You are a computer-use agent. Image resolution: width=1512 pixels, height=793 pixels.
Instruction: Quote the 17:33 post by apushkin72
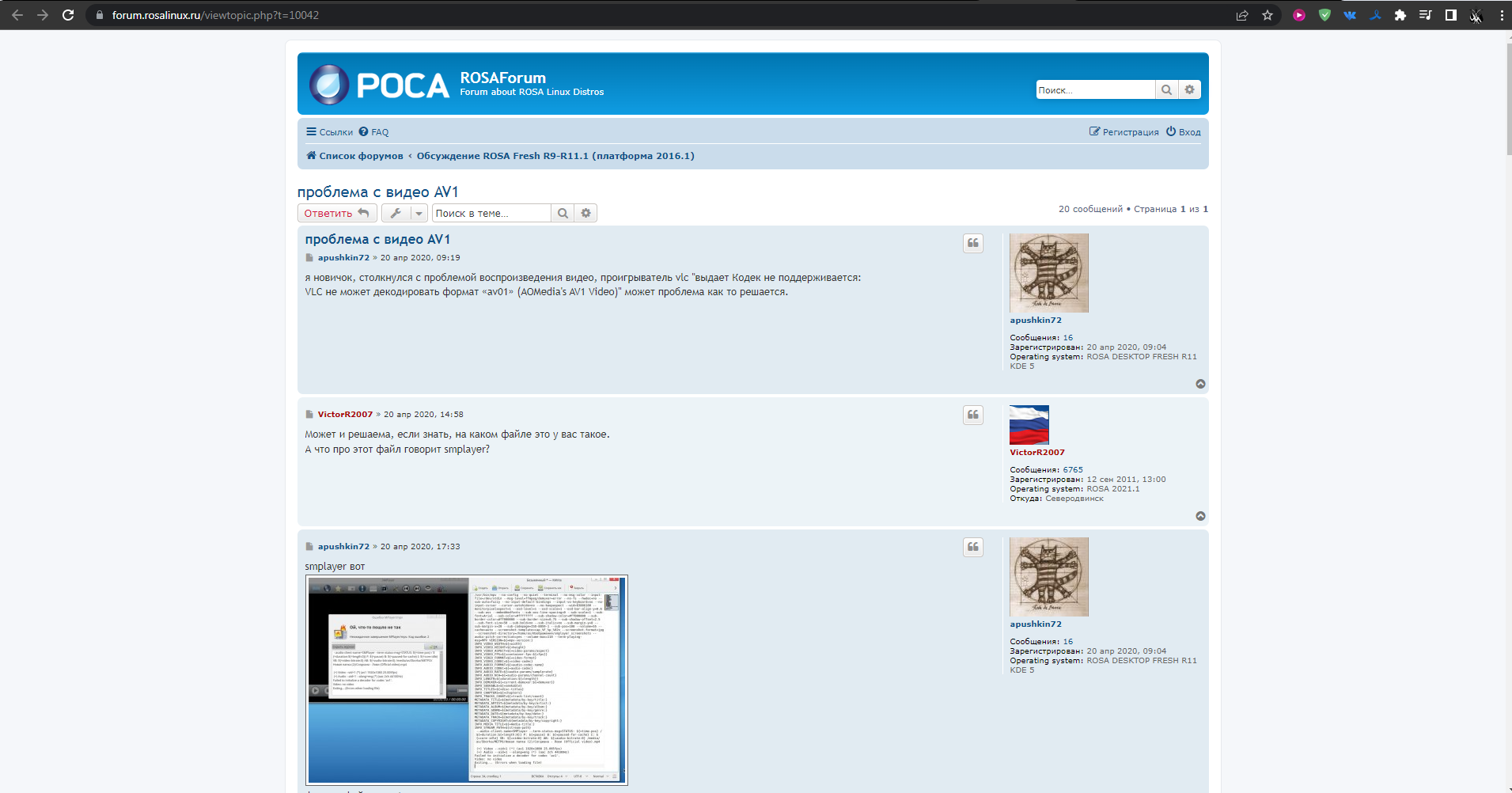(973, 547)
